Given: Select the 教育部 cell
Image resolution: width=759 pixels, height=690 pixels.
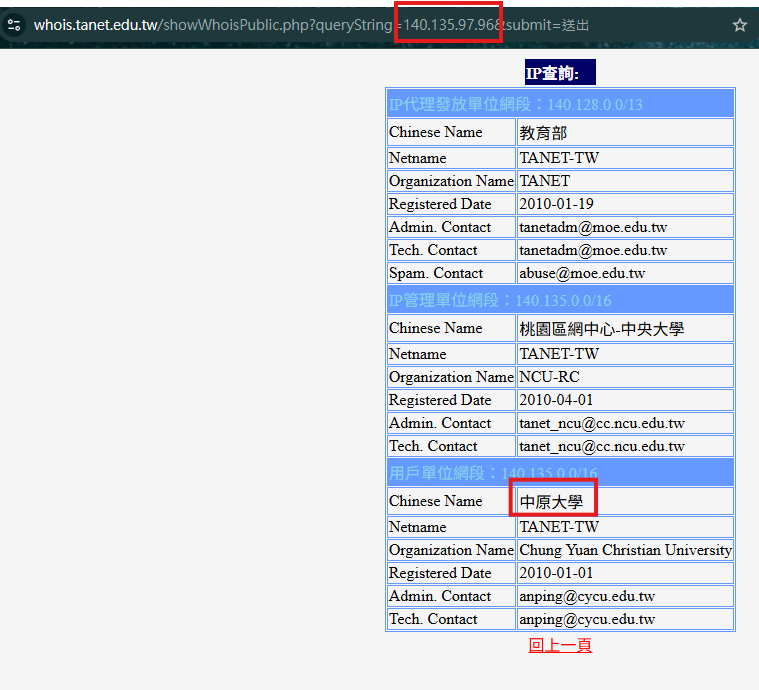Looking at the screenshot, I should coord(625,132).
